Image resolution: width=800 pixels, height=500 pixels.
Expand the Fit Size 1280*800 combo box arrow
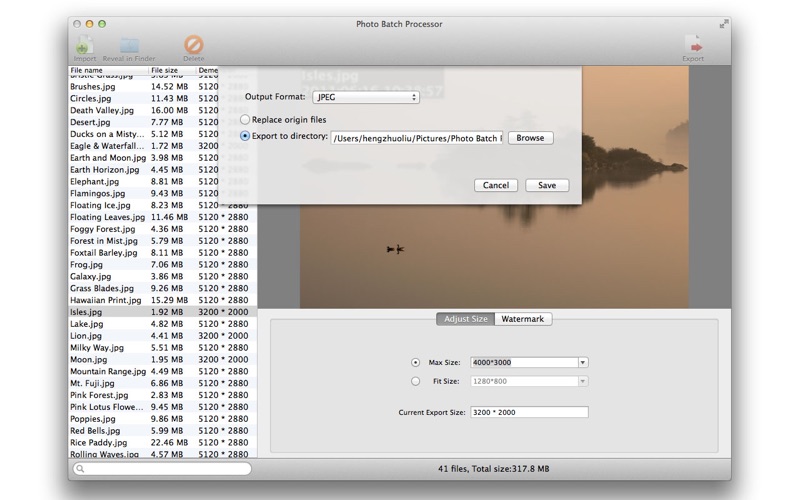click(583, 381)
